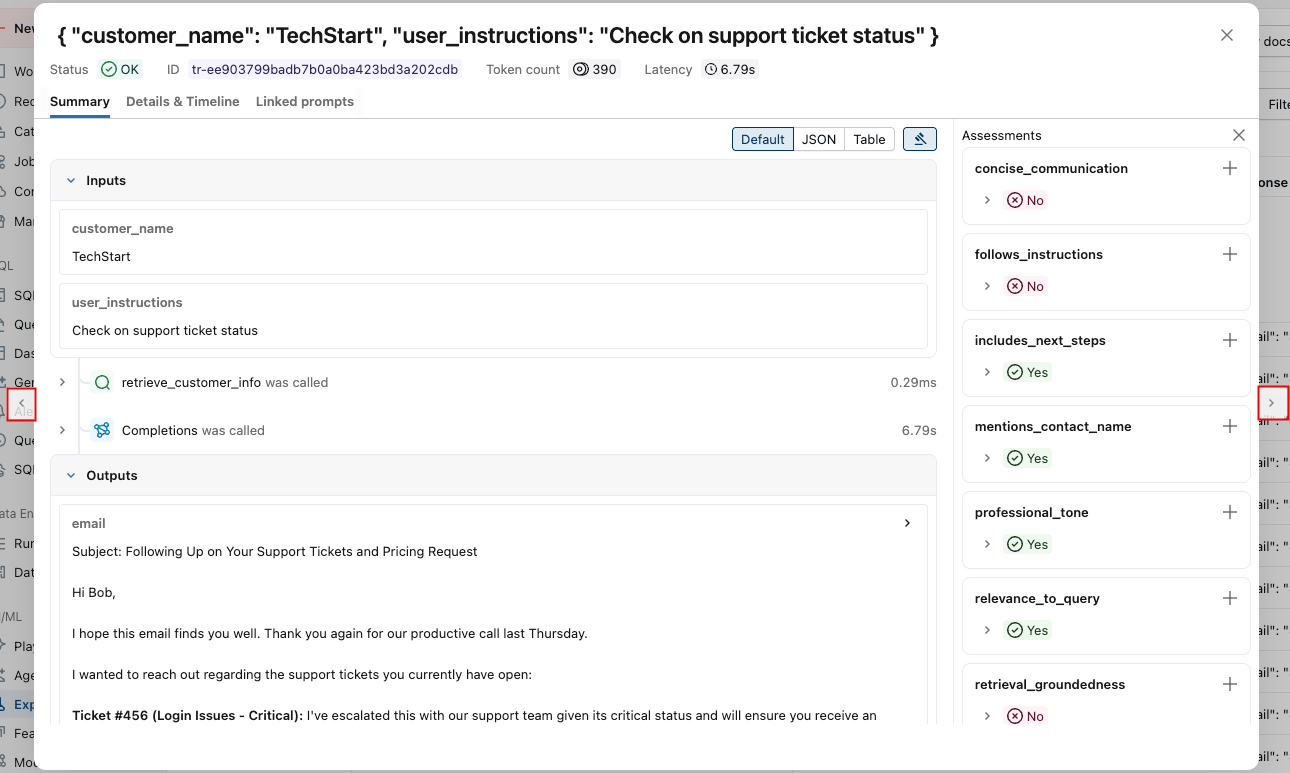
Task: Add an assessment to professional_tone
Action: click(x=1229, y=511)
